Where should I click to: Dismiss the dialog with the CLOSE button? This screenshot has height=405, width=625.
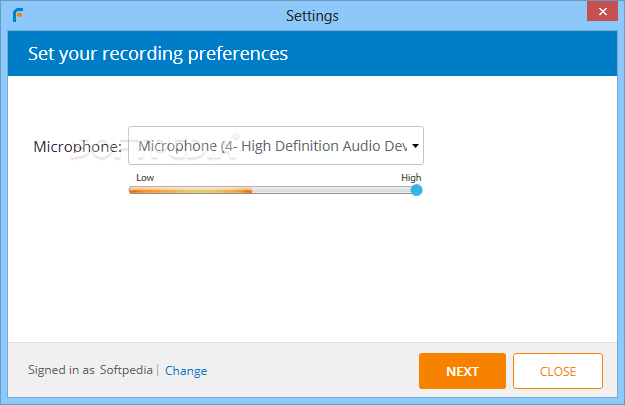558,371
